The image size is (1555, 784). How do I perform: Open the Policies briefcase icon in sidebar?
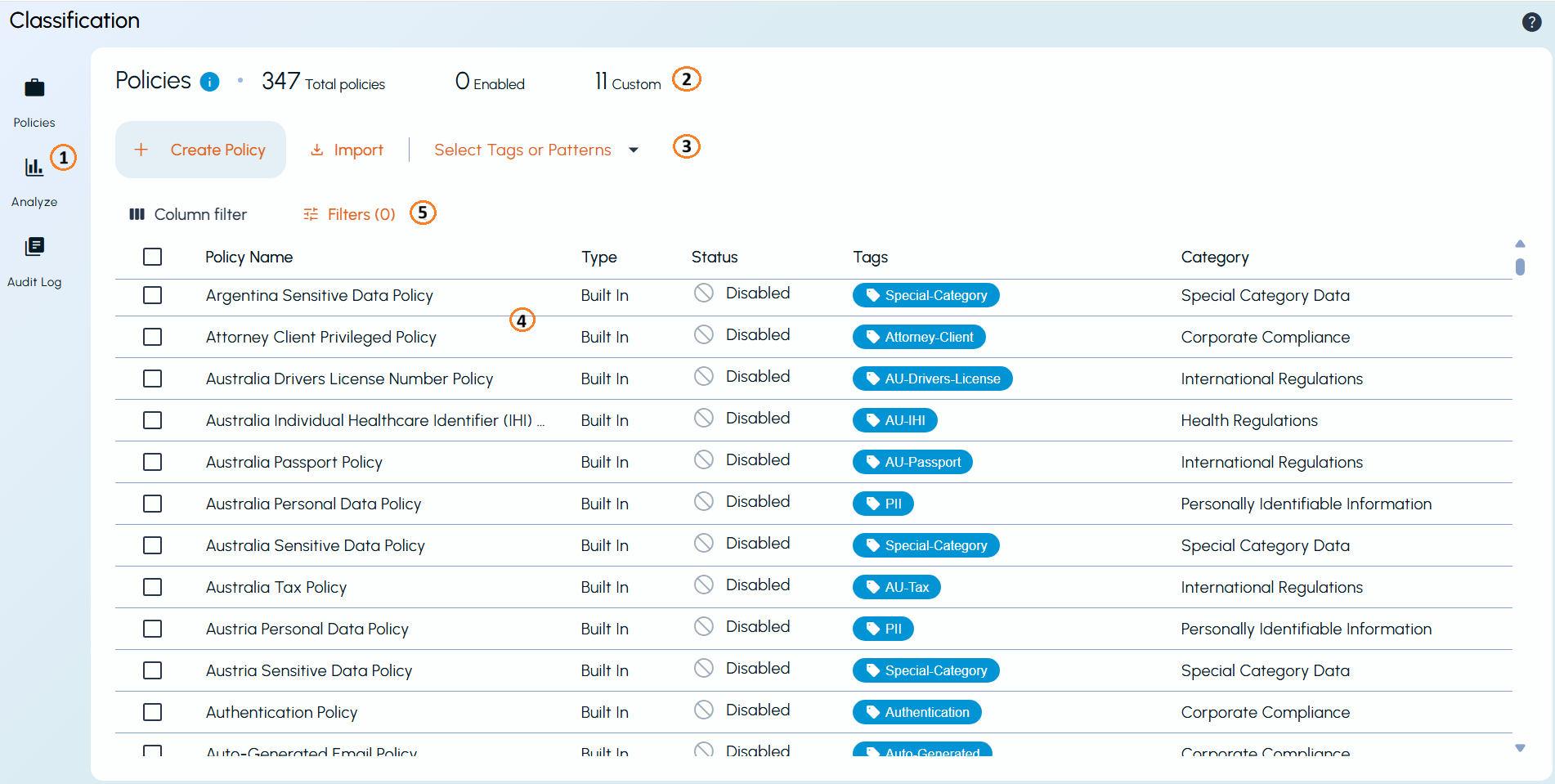pos(34,87)
